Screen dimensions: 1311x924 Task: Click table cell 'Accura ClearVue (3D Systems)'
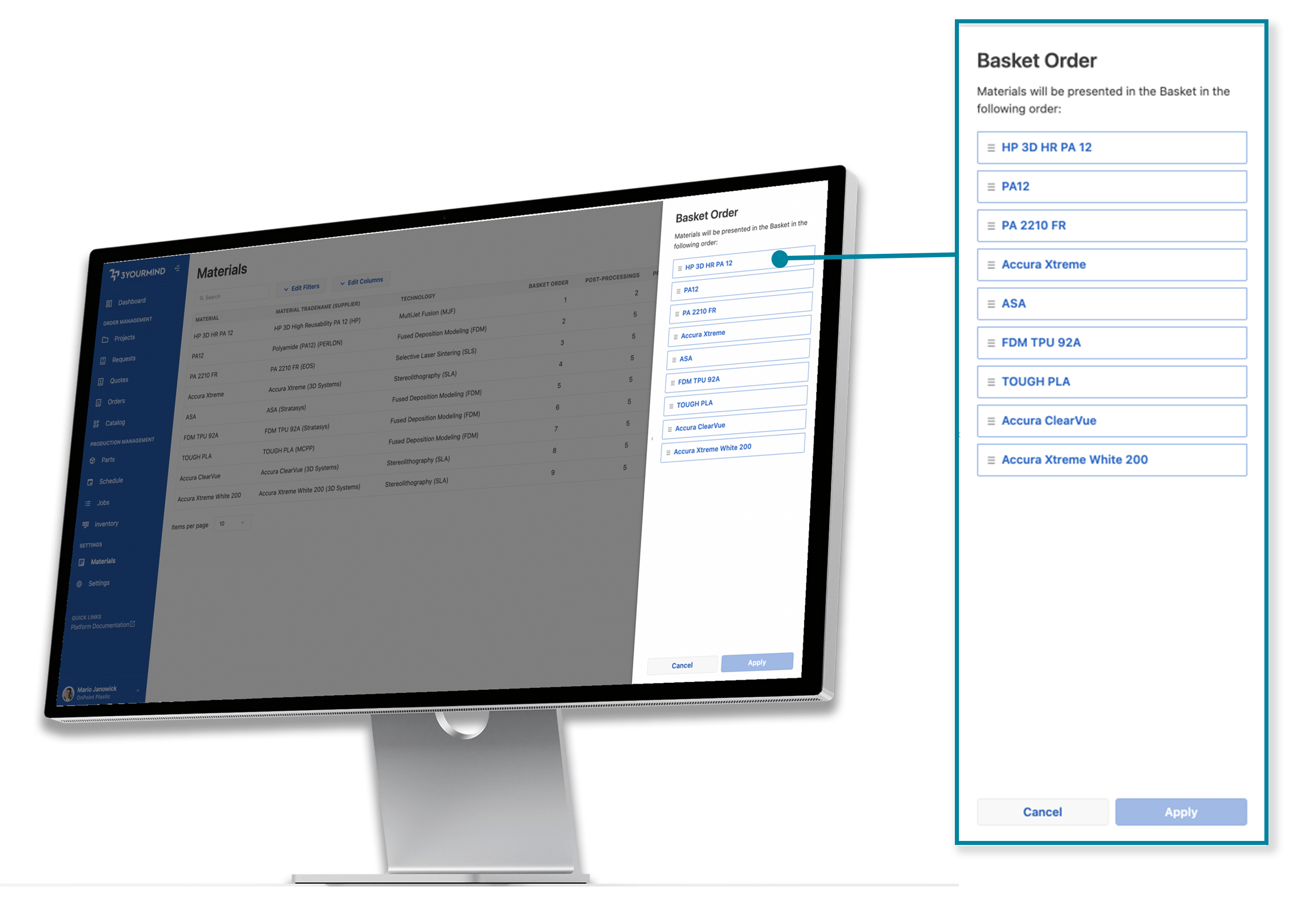tap(300, 470)
